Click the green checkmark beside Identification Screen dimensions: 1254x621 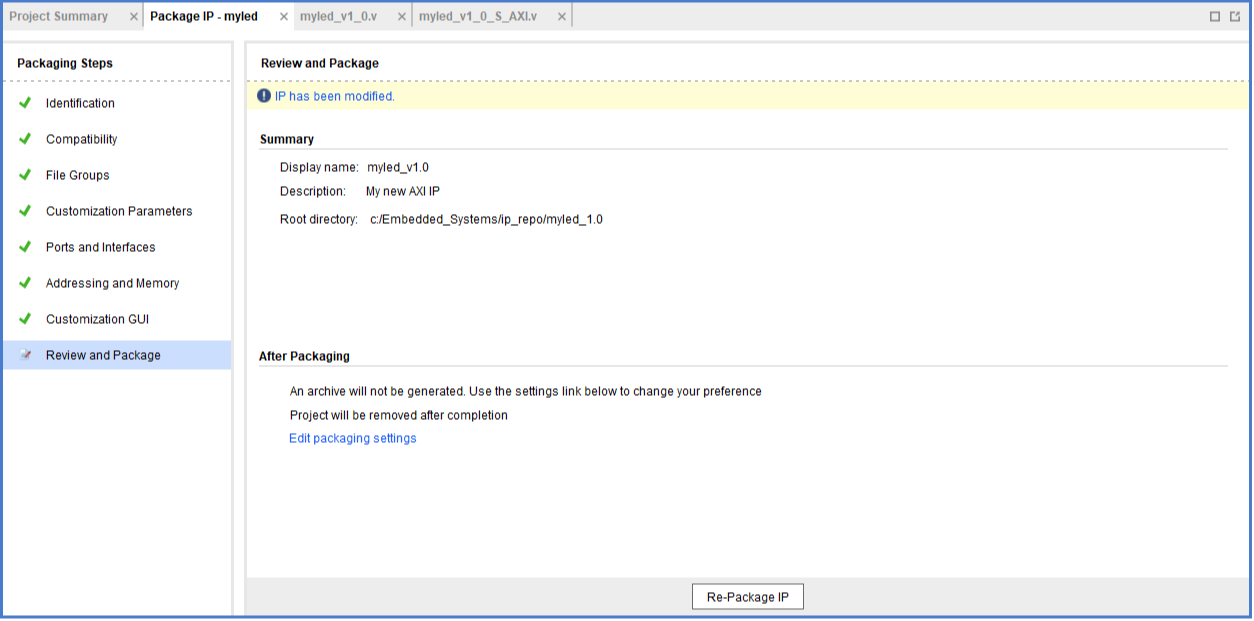point(26,103)
